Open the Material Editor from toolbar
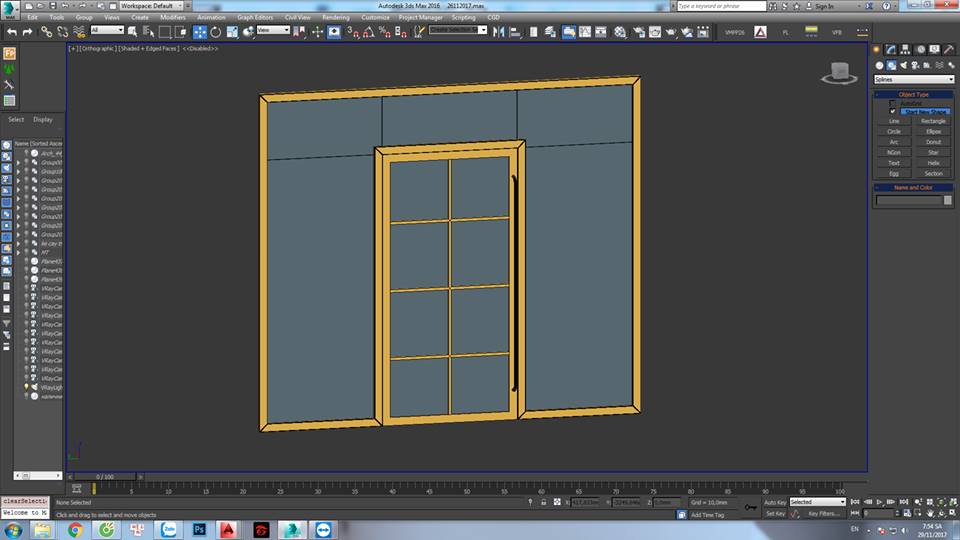 (620, 32)
